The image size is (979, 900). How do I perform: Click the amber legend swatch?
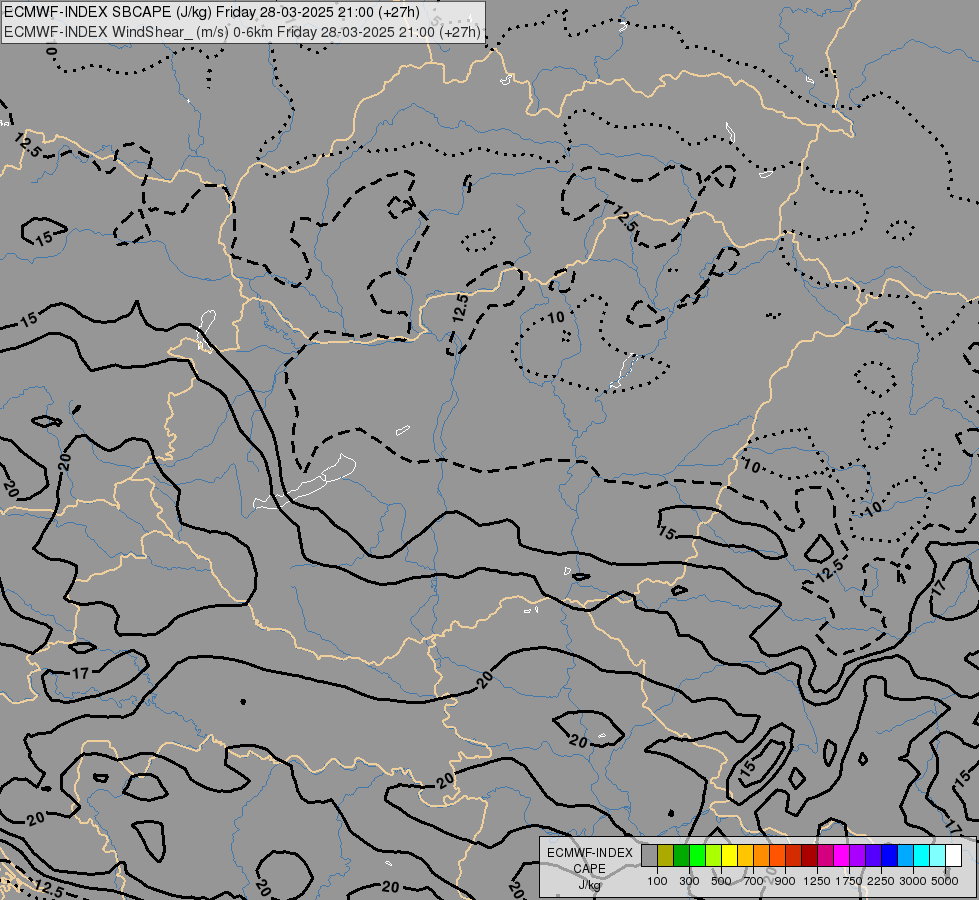tap(745, 856)
